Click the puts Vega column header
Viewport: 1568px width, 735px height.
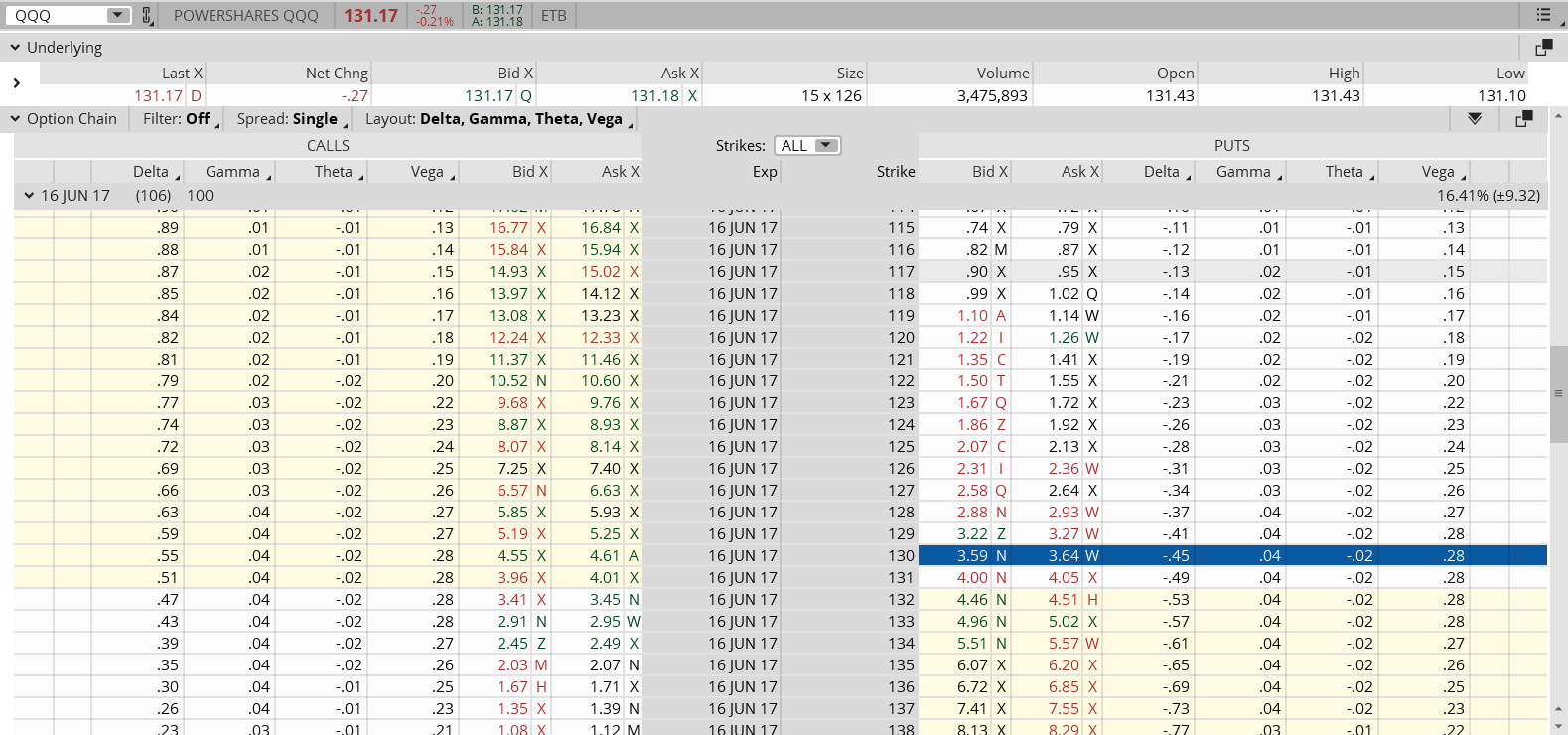coord(1437,172)
